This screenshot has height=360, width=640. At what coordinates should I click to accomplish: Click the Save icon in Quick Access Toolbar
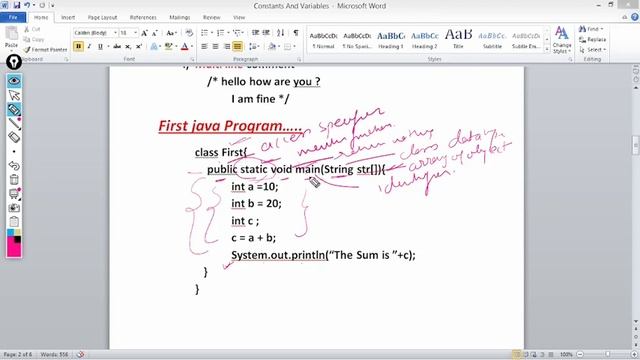point(17,5)
